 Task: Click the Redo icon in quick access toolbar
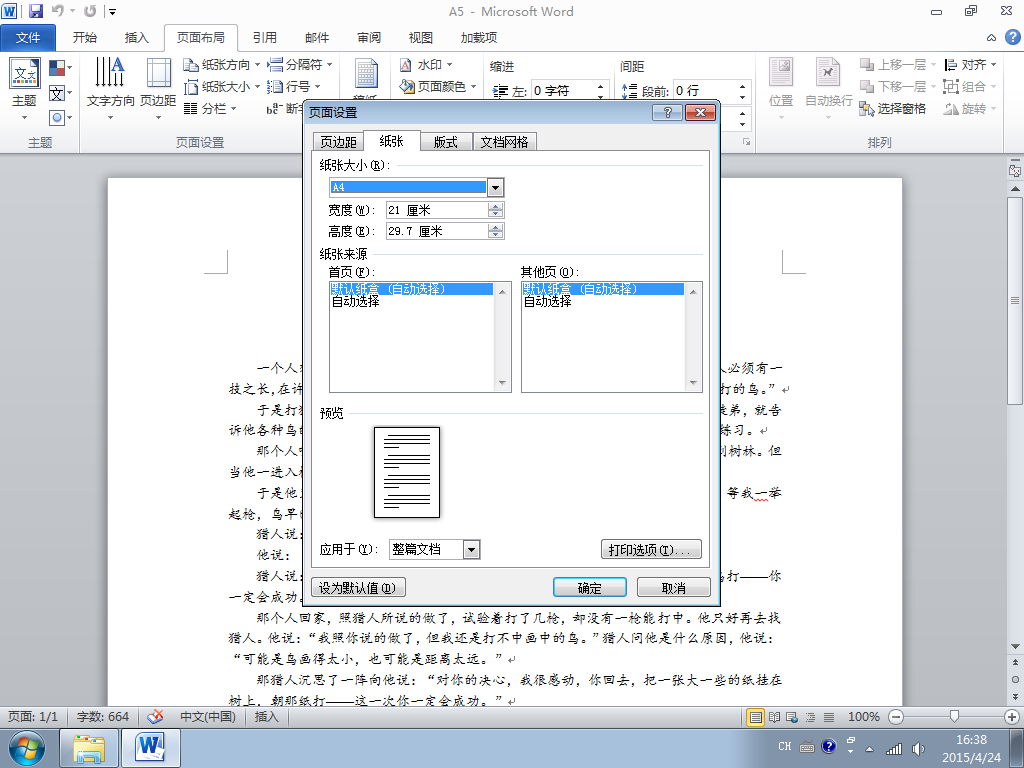point(90,11)
